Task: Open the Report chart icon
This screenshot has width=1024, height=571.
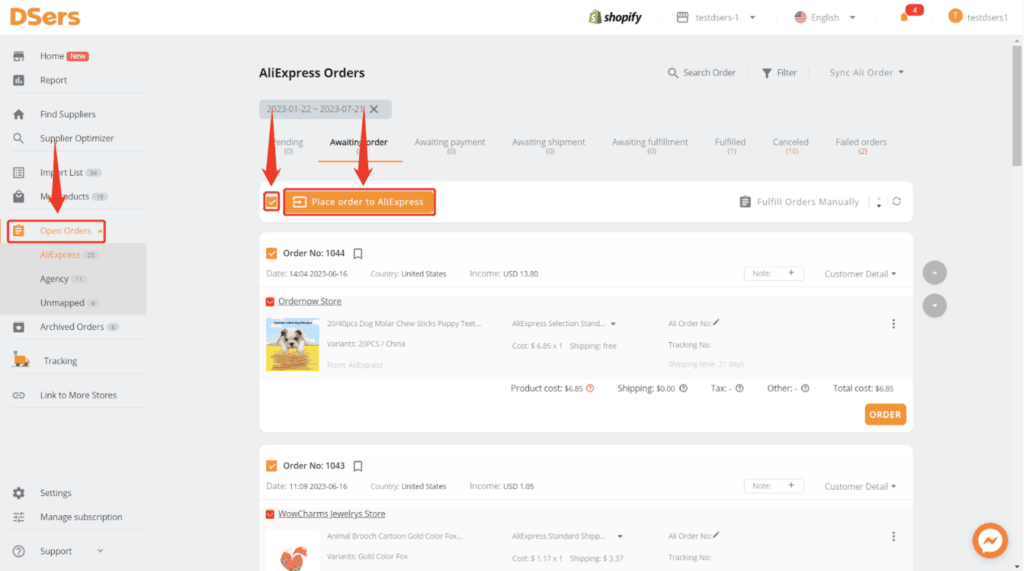Action: tap(18, 80)
